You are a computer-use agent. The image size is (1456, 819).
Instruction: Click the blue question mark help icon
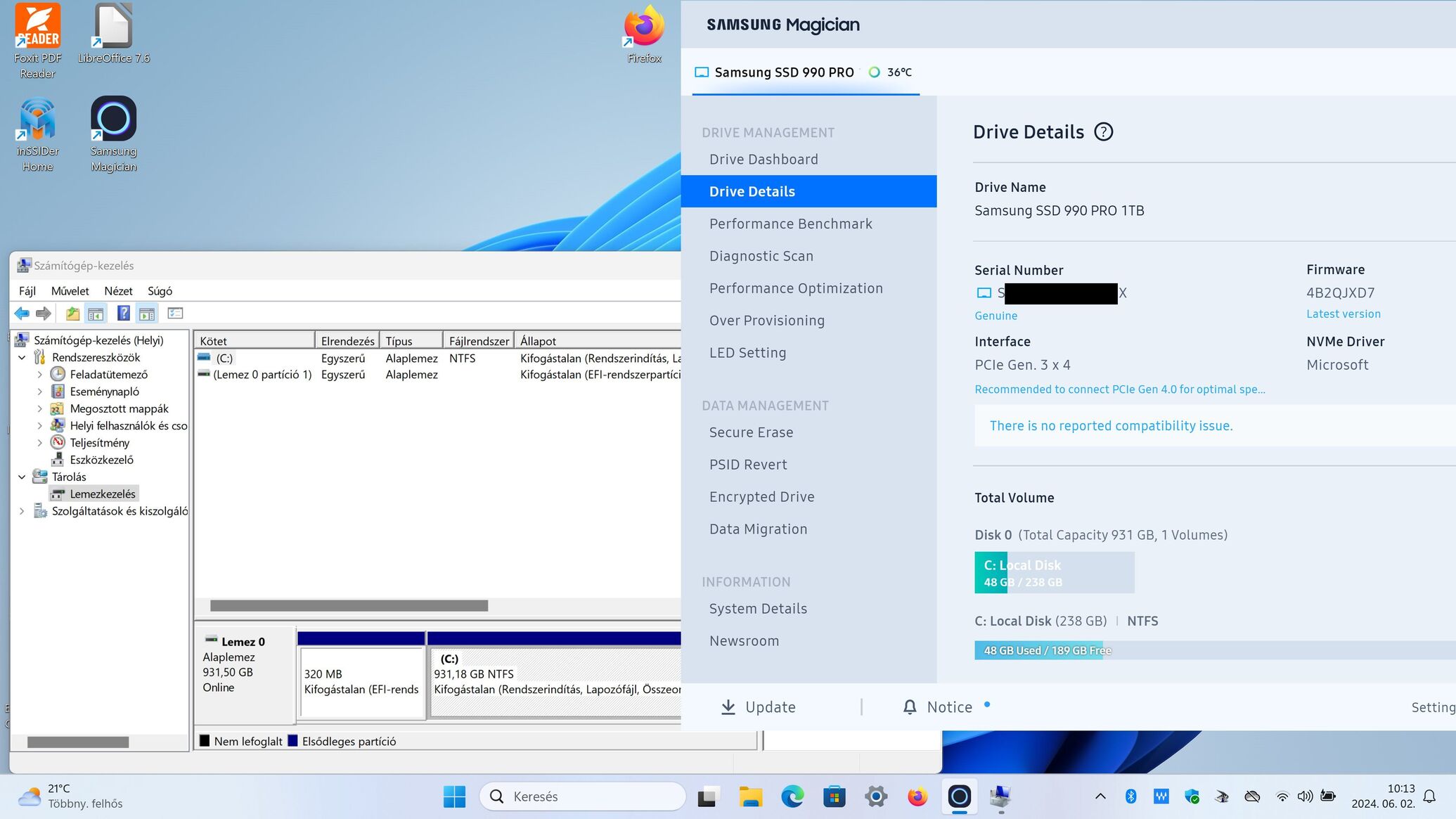(123, 314)
